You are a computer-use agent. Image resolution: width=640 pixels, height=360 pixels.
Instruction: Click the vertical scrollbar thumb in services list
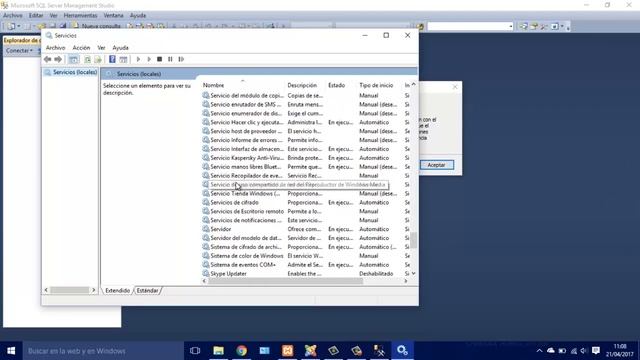413,240
